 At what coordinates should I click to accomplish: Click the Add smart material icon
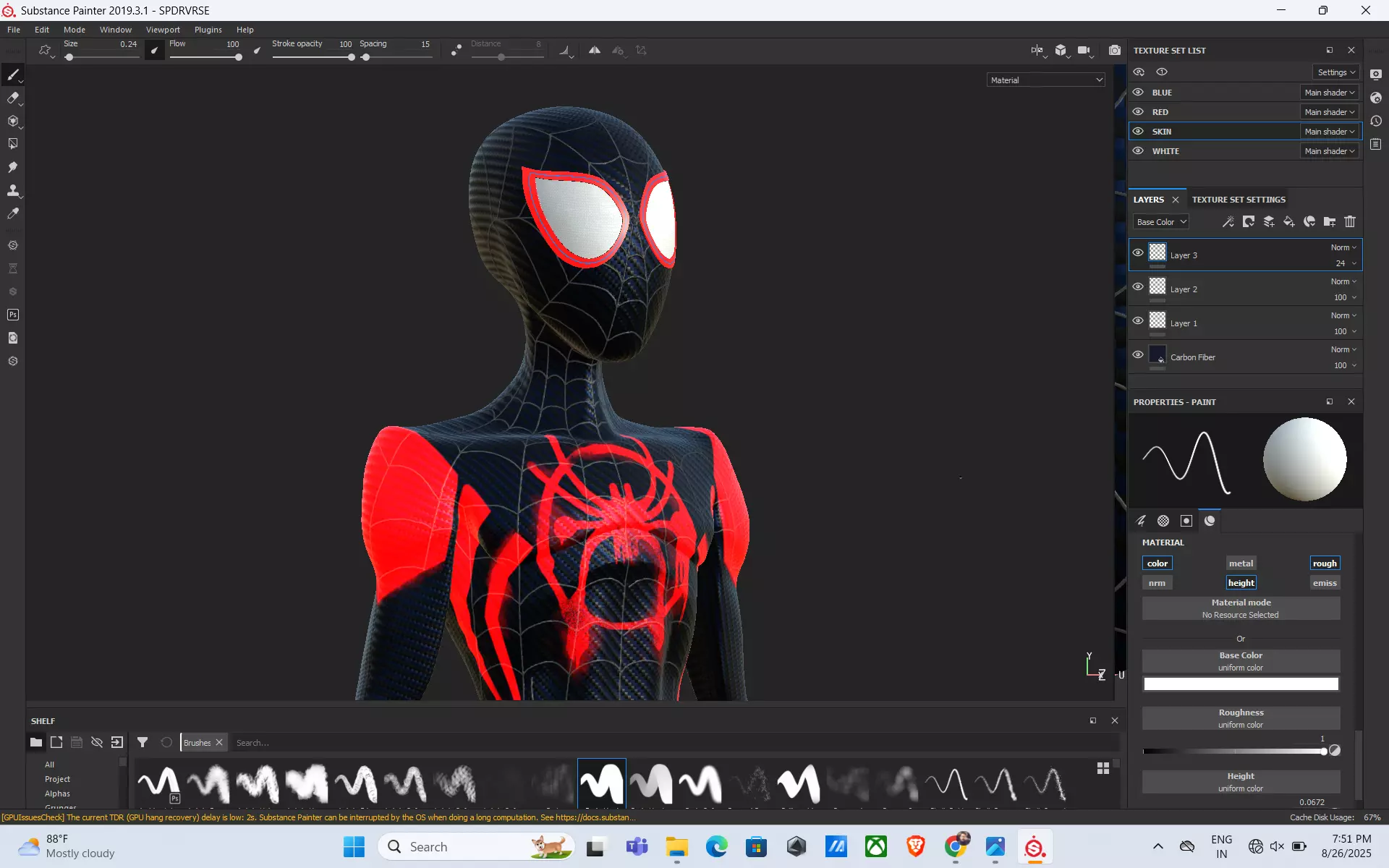click(1309, 222)
